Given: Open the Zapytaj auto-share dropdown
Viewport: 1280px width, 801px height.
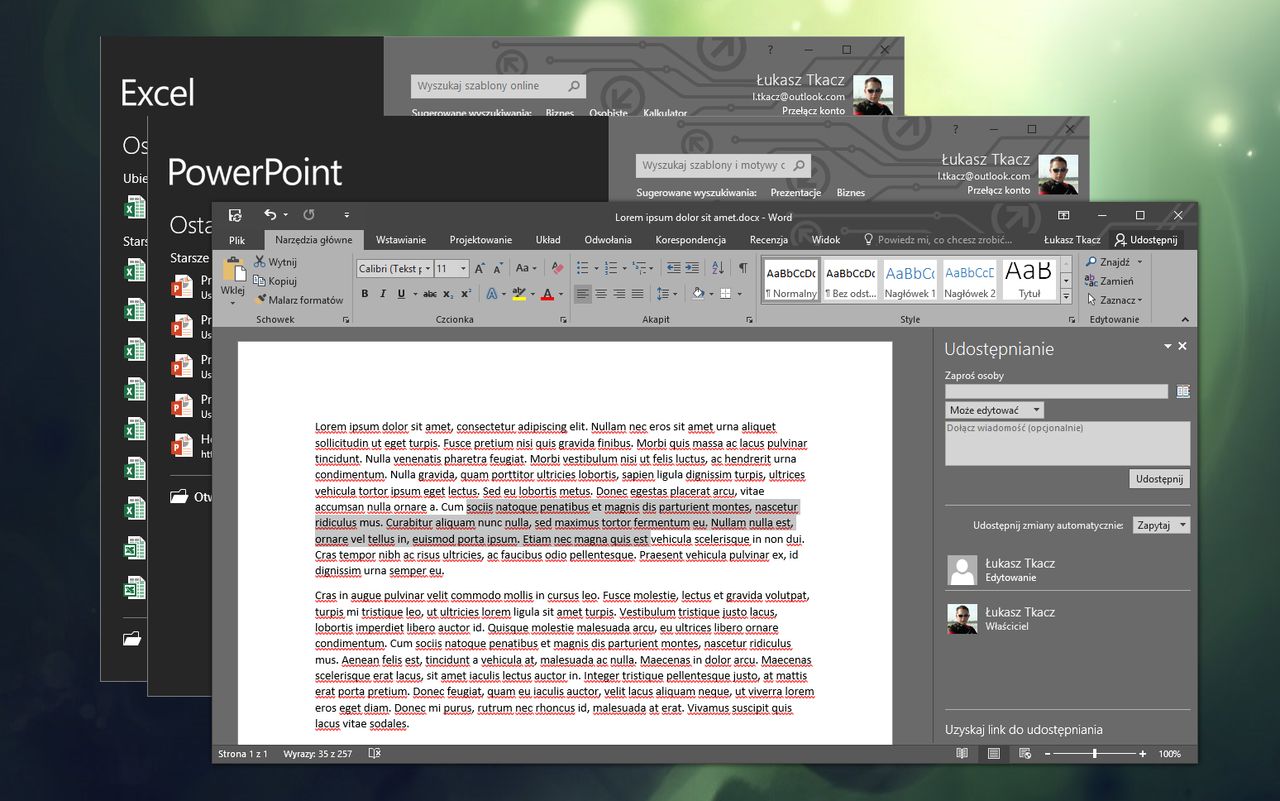Looking at the screenshot, I should click(1162, 525).
